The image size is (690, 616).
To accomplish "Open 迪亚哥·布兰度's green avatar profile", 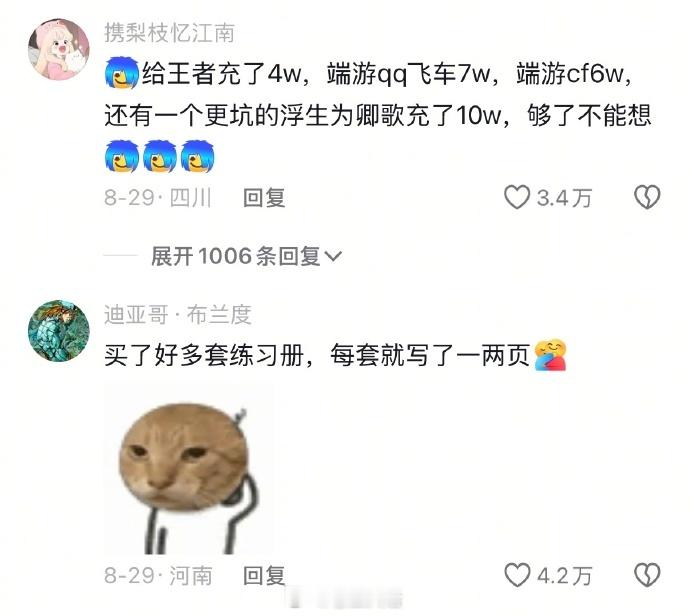I will (59, 331).
